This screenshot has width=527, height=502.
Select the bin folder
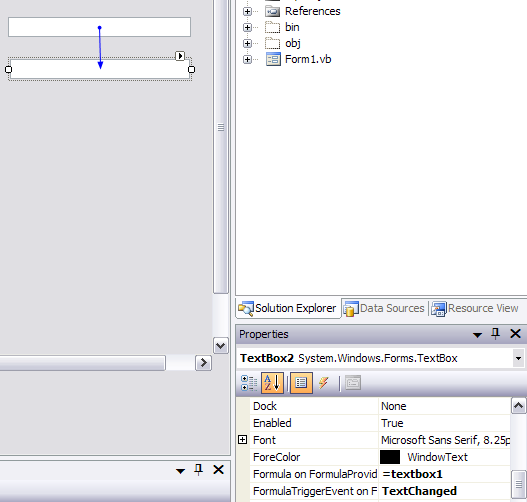[292, 27]
